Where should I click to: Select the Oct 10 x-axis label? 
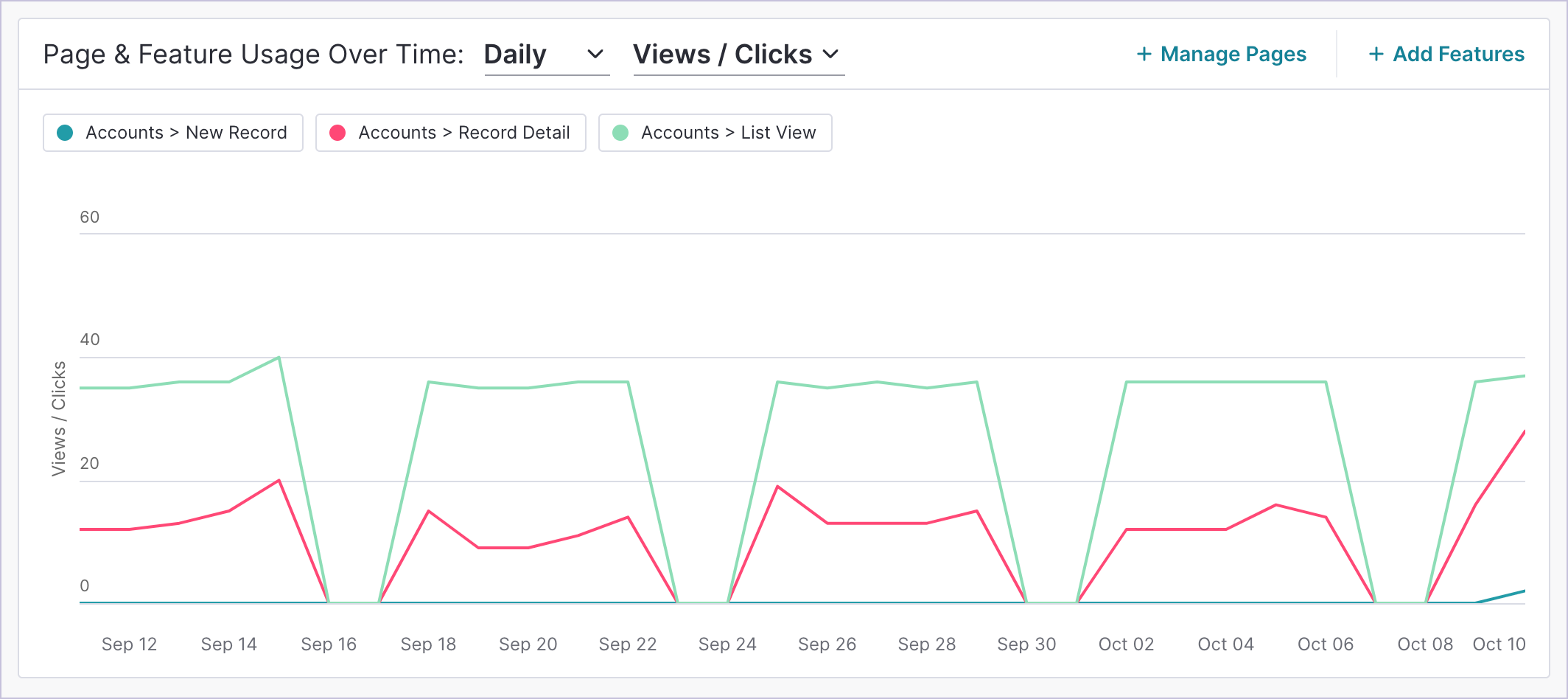(x=1499, y=644)
